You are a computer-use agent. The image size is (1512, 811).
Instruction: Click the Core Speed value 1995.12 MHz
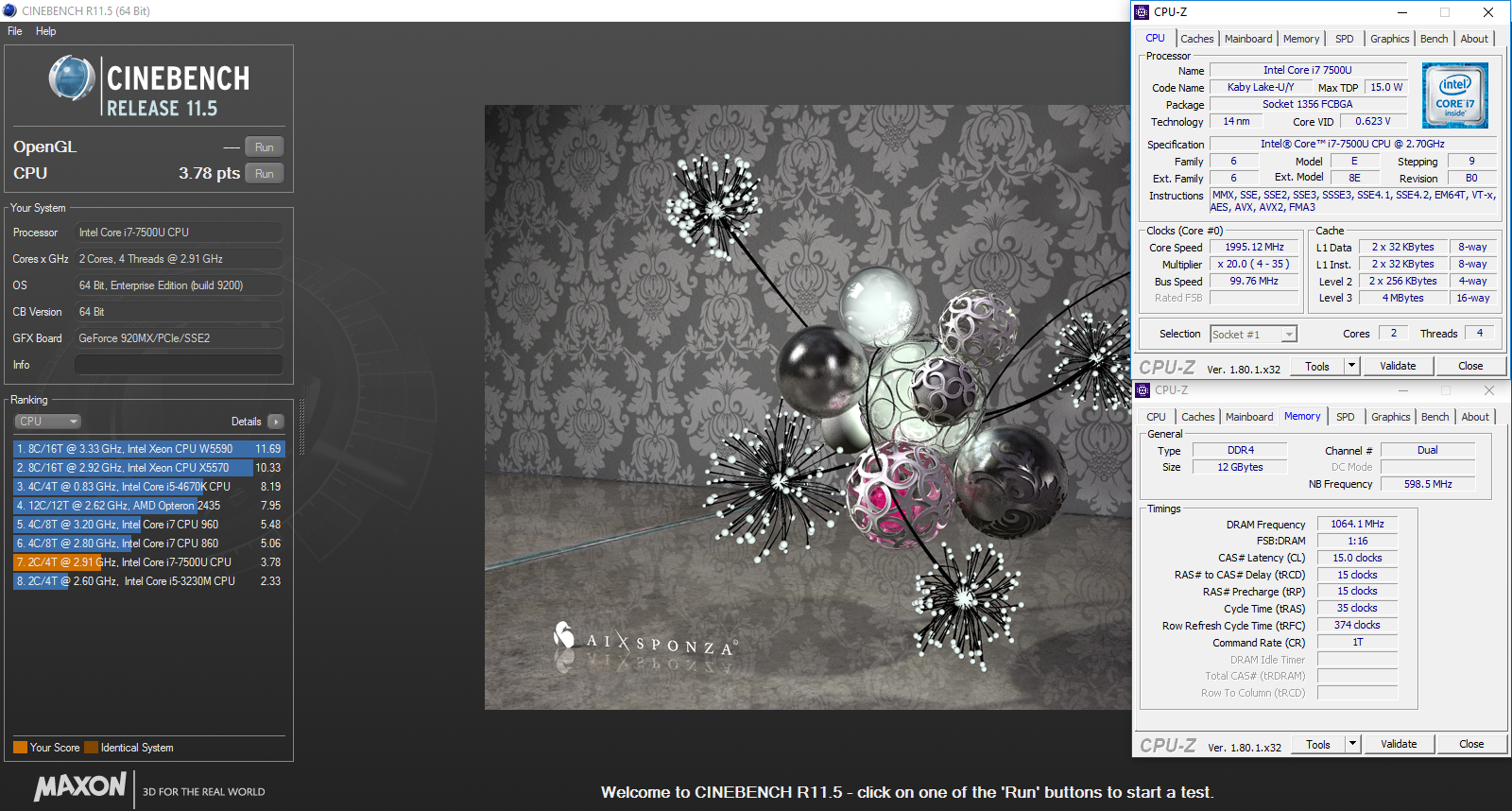tap(1254, 248)
